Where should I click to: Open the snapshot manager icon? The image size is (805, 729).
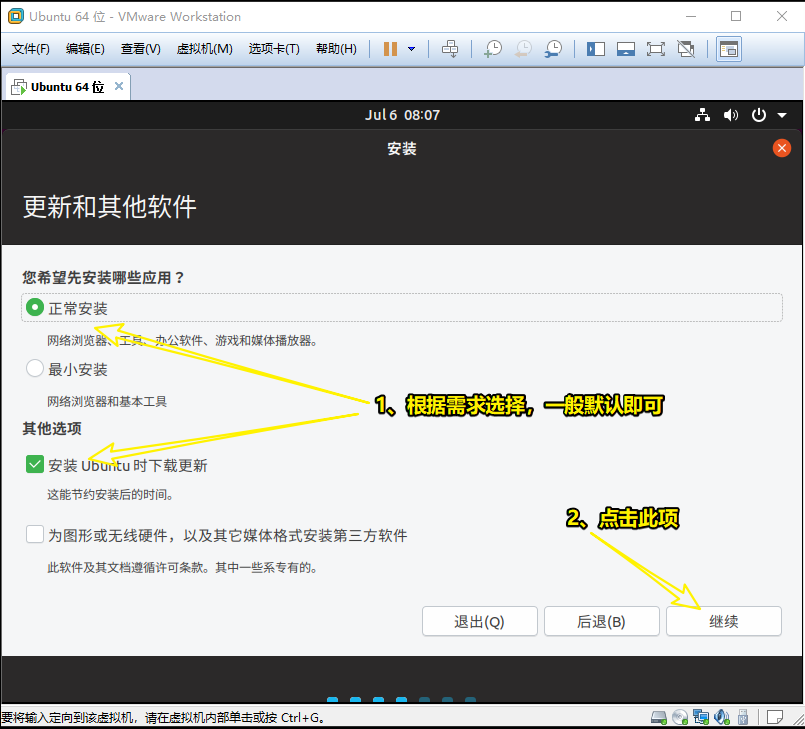tap(552, 49)
